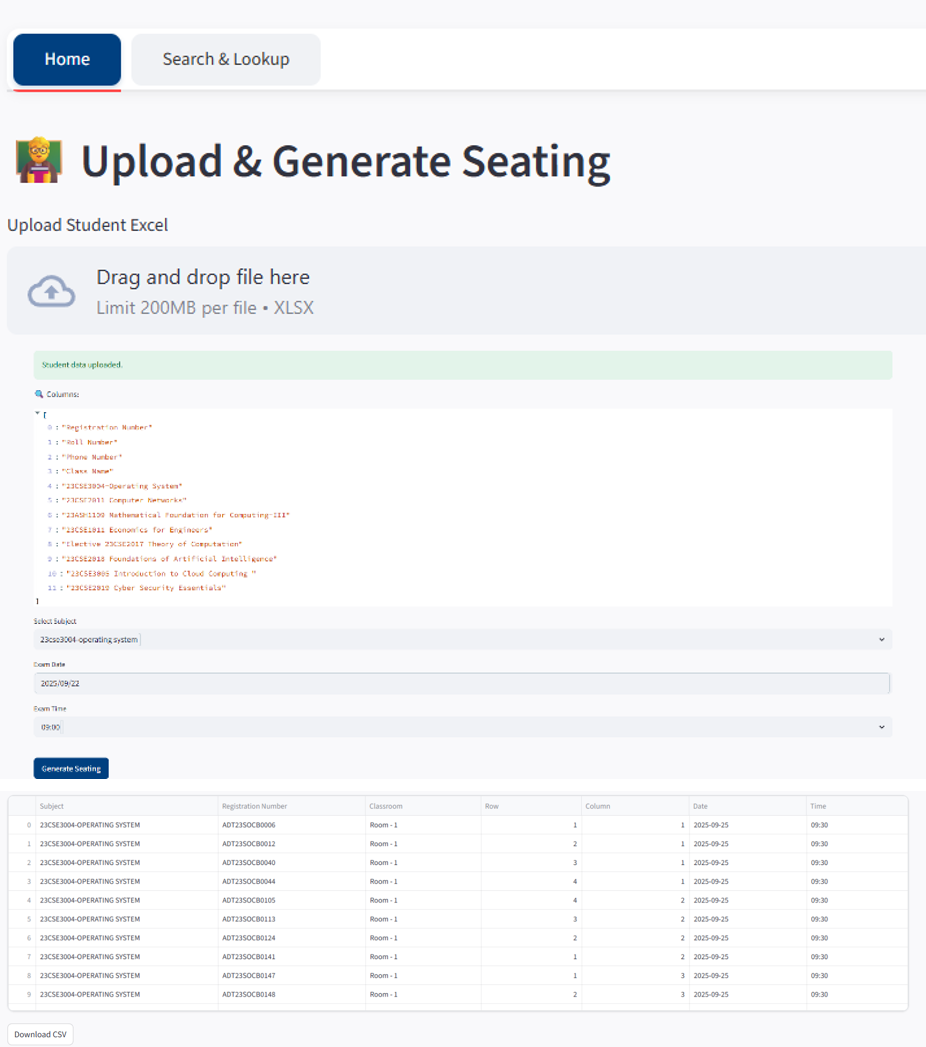Select the "Theory of Computation" JSON entry

[x=152, y=544]
